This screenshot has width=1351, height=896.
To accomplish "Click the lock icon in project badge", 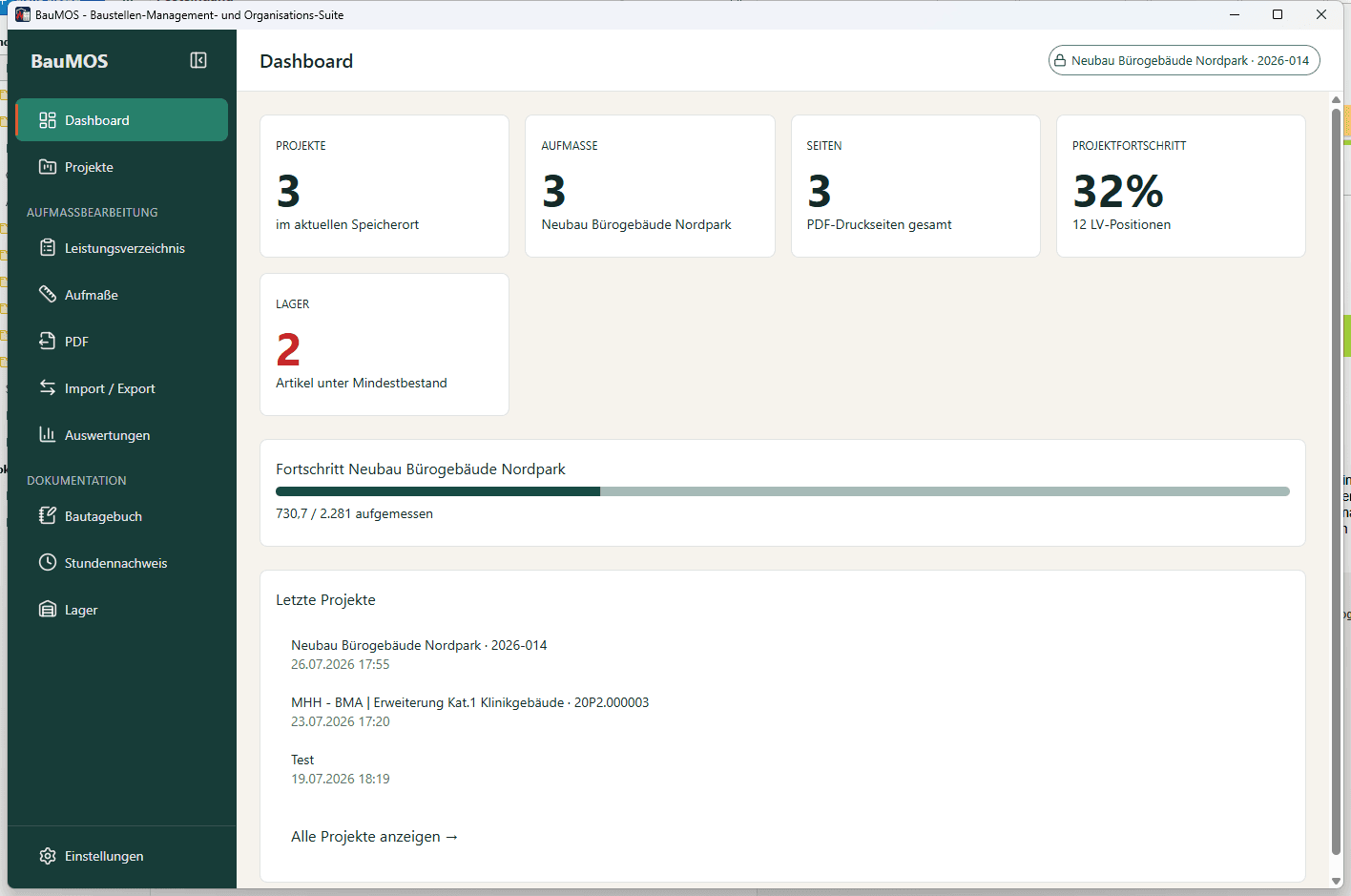I will (x=1060, y=60).
